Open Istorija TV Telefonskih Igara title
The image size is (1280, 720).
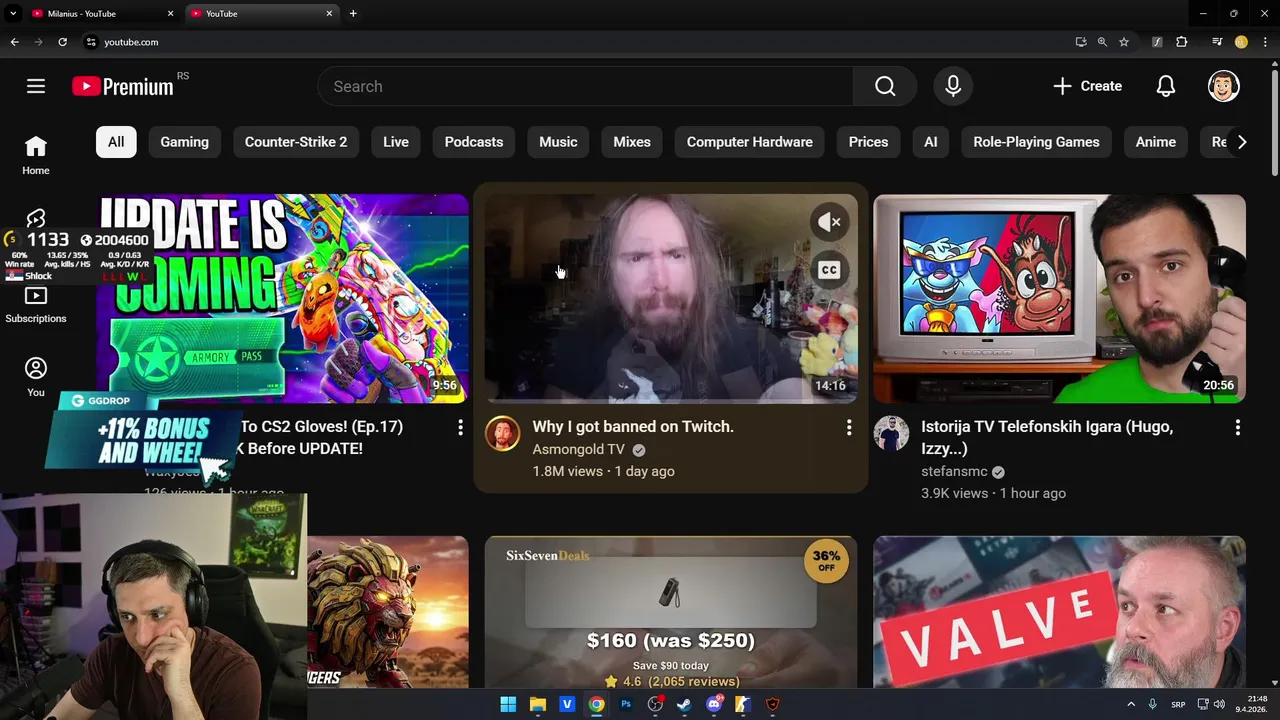click(x=1047, y=437)
